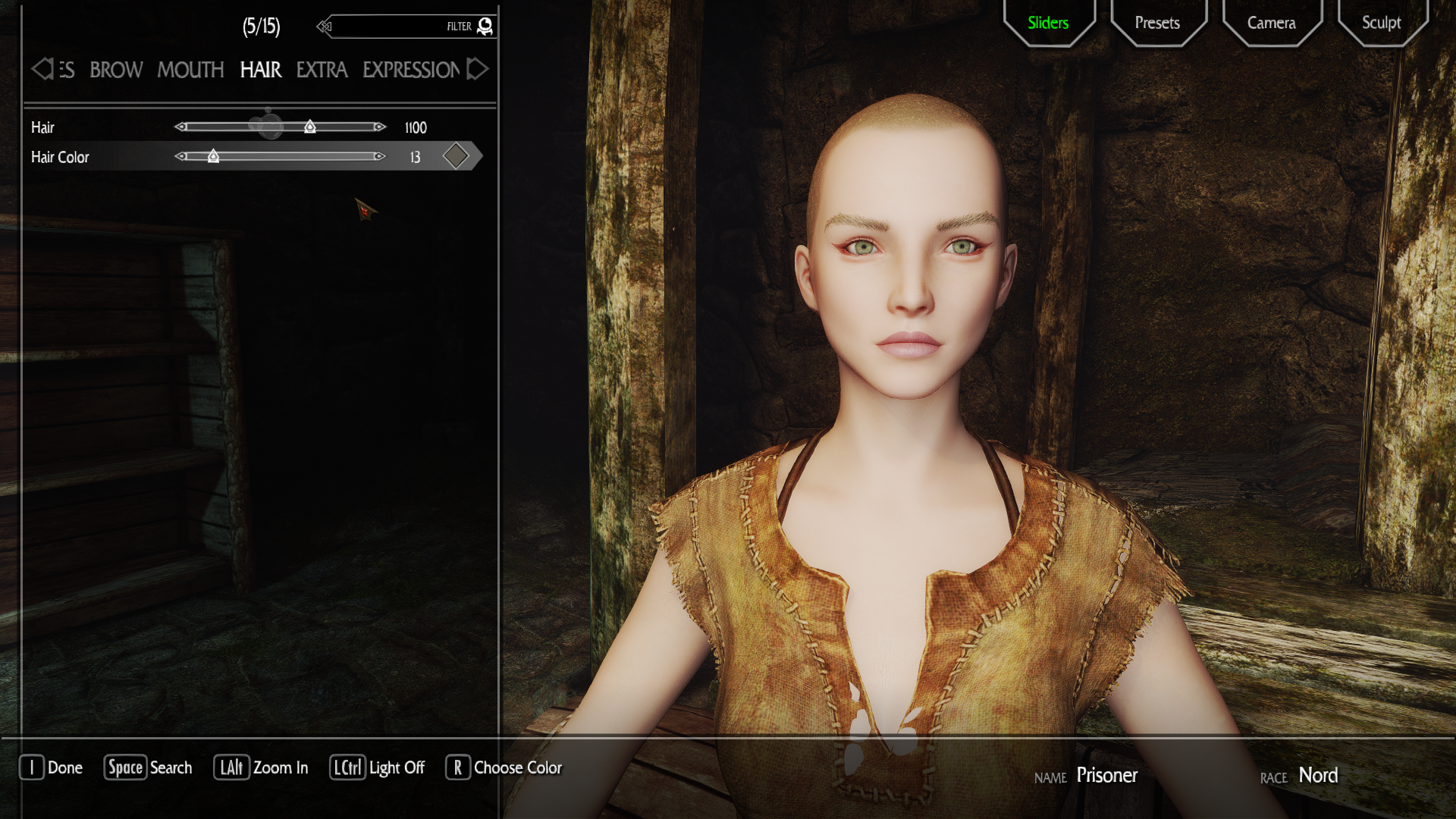This screenshot has width=1456, height=819.
Task: Click the Hair Color value 13
Action: point(415,157)
